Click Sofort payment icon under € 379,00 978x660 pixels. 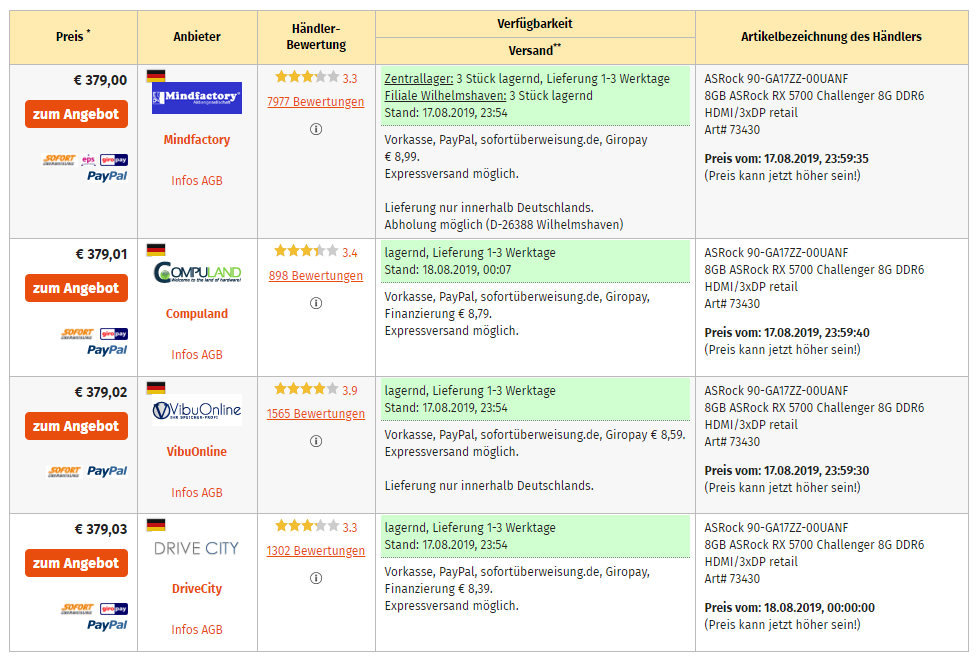point(60,160)
